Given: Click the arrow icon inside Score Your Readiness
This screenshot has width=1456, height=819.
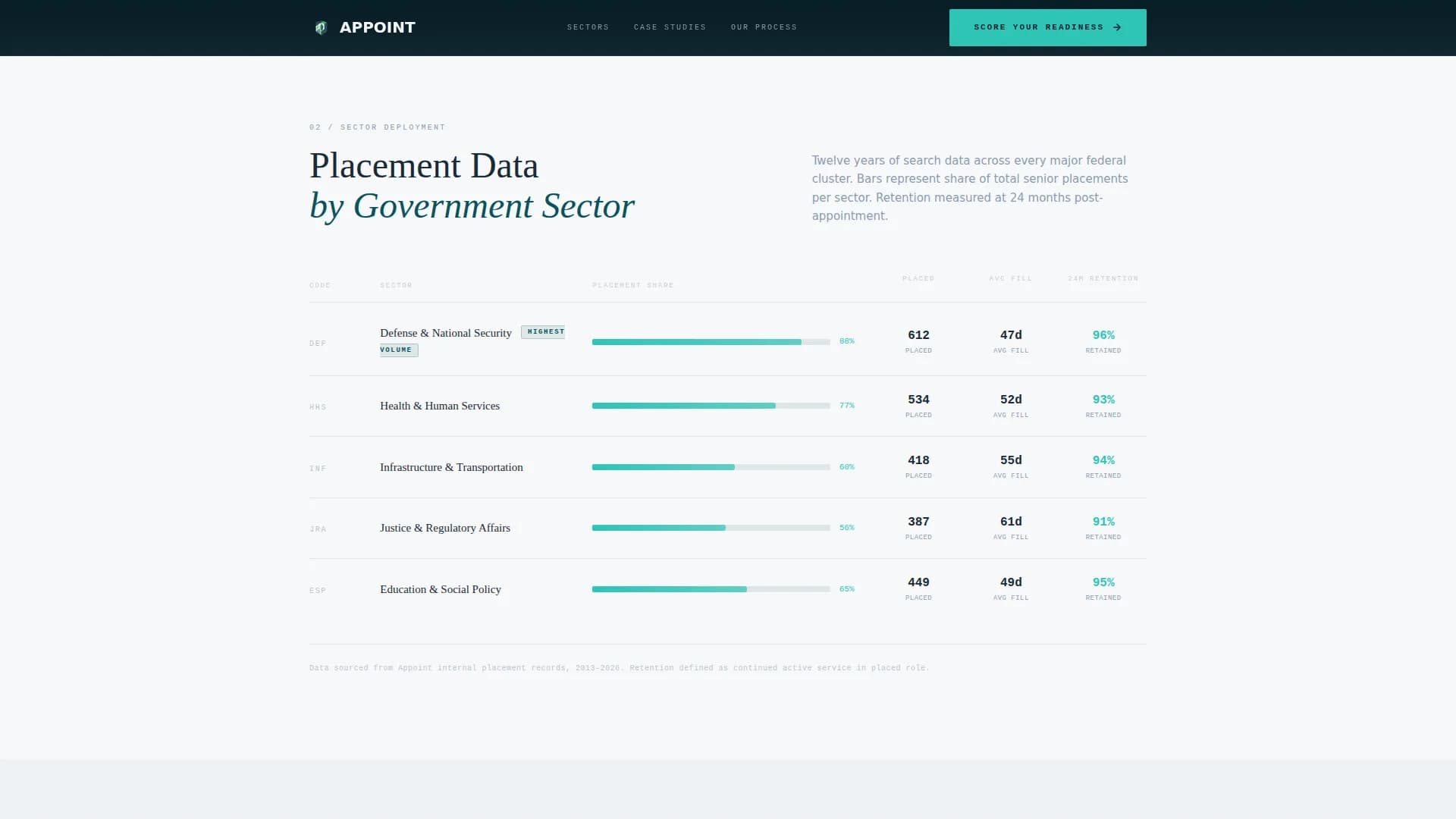Looking at the screenshot, I should tap(1116, 27).
